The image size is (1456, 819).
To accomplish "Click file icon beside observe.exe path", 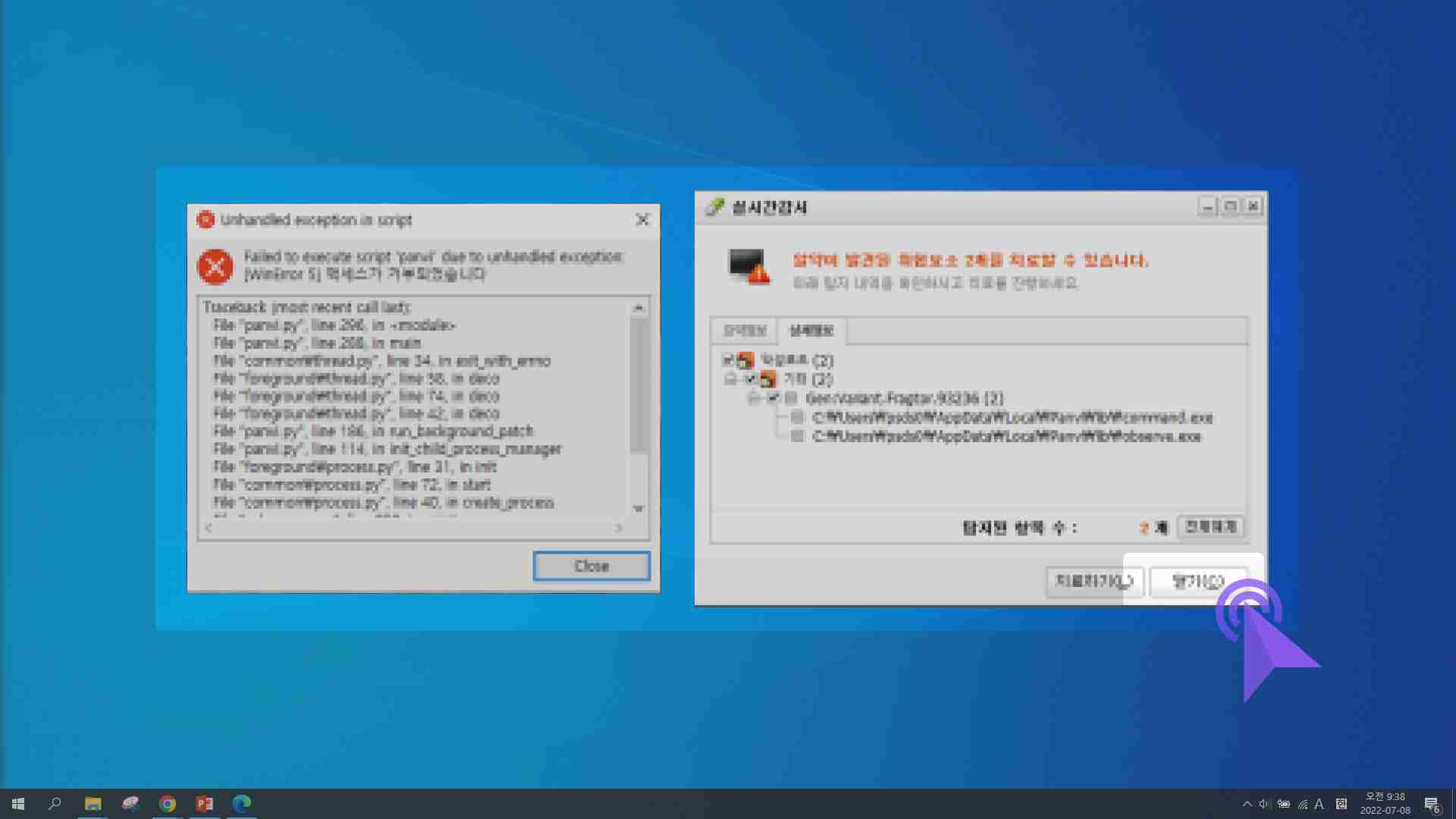I will coord(797,437).
